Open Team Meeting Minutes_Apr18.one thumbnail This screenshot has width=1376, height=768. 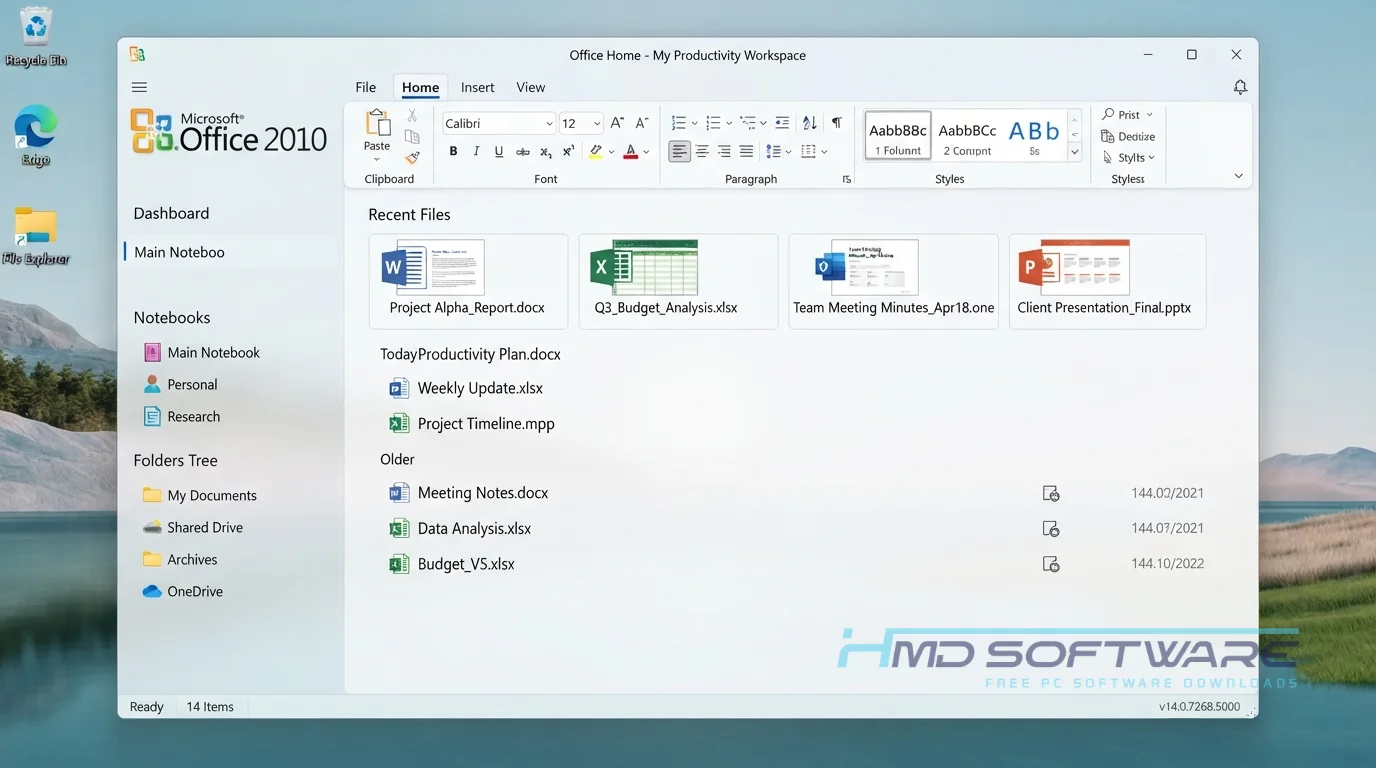coord(893,281)
